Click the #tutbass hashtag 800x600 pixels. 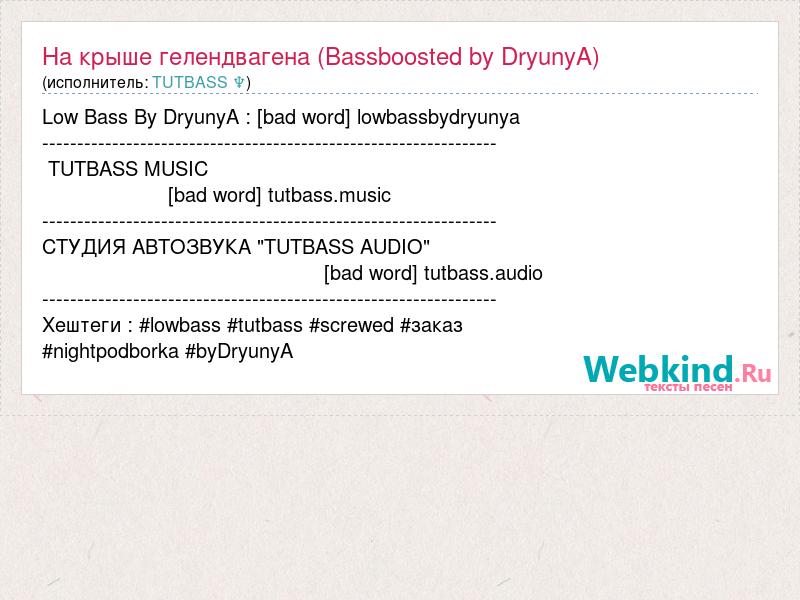coord(265,325)
